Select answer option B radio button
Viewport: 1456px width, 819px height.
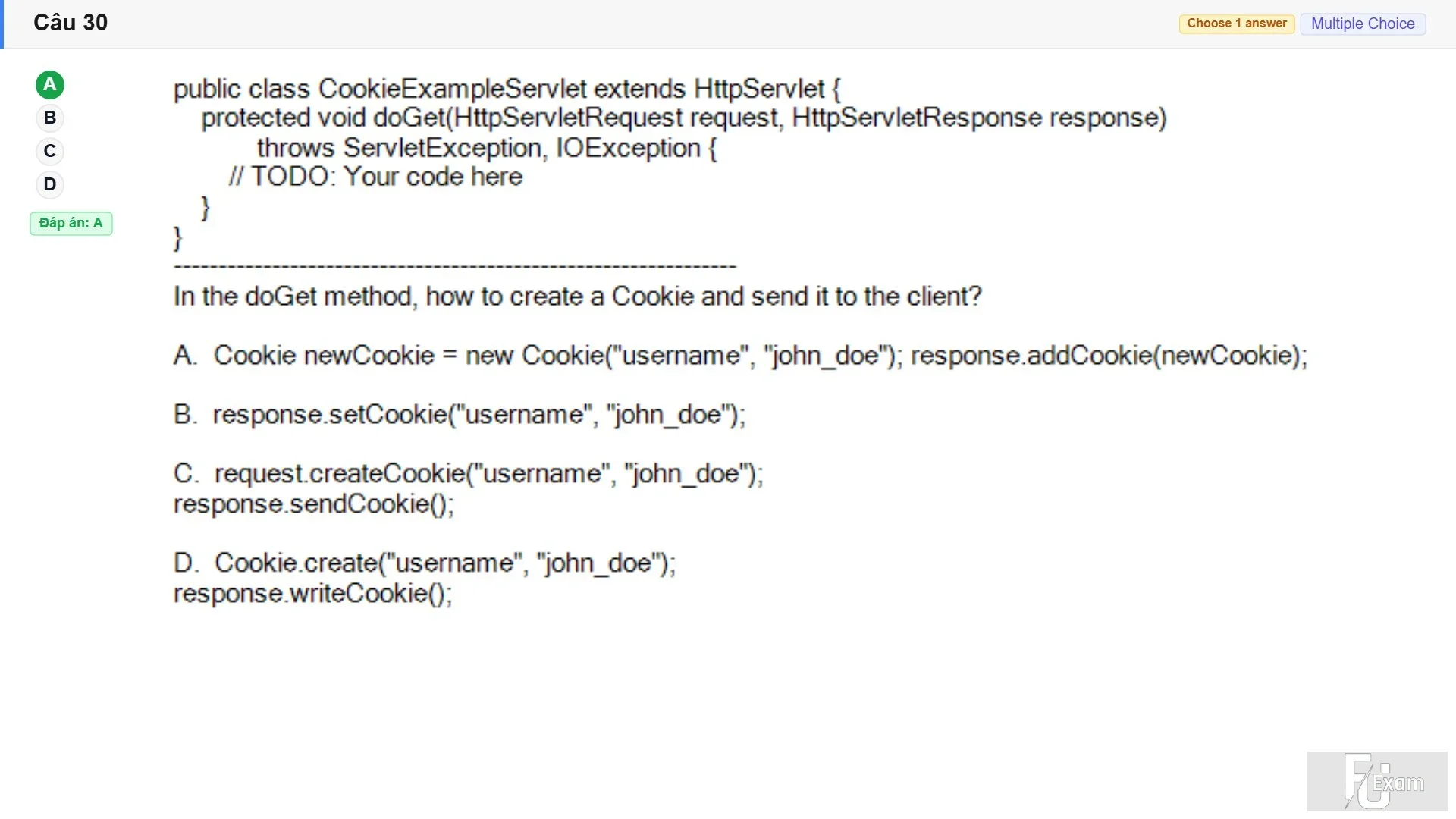pos(50,118)
